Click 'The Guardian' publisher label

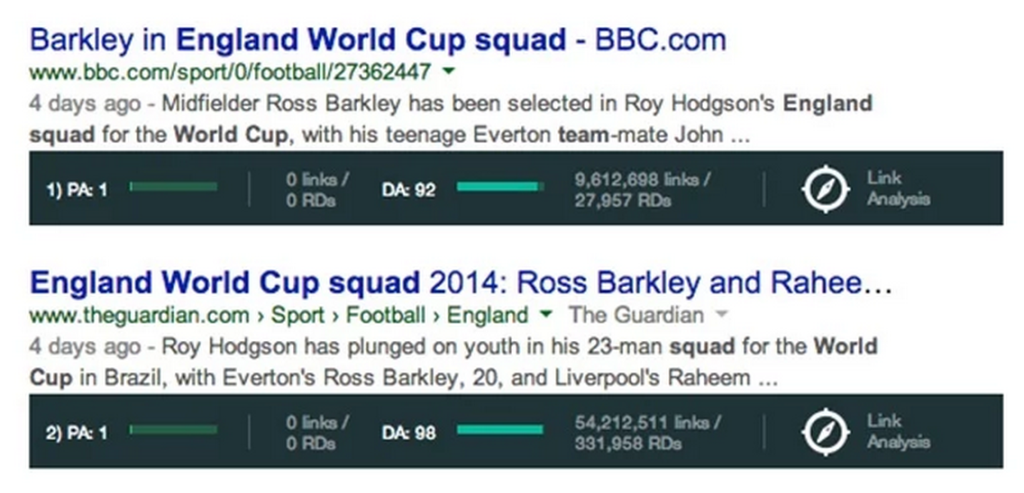[636, 315]
